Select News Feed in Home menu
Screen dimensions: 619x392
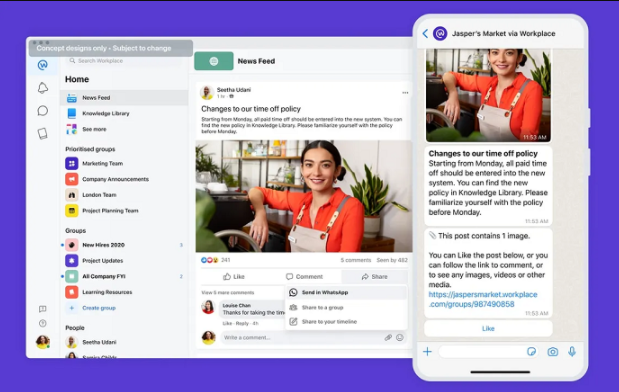click(x=124, y=98)
